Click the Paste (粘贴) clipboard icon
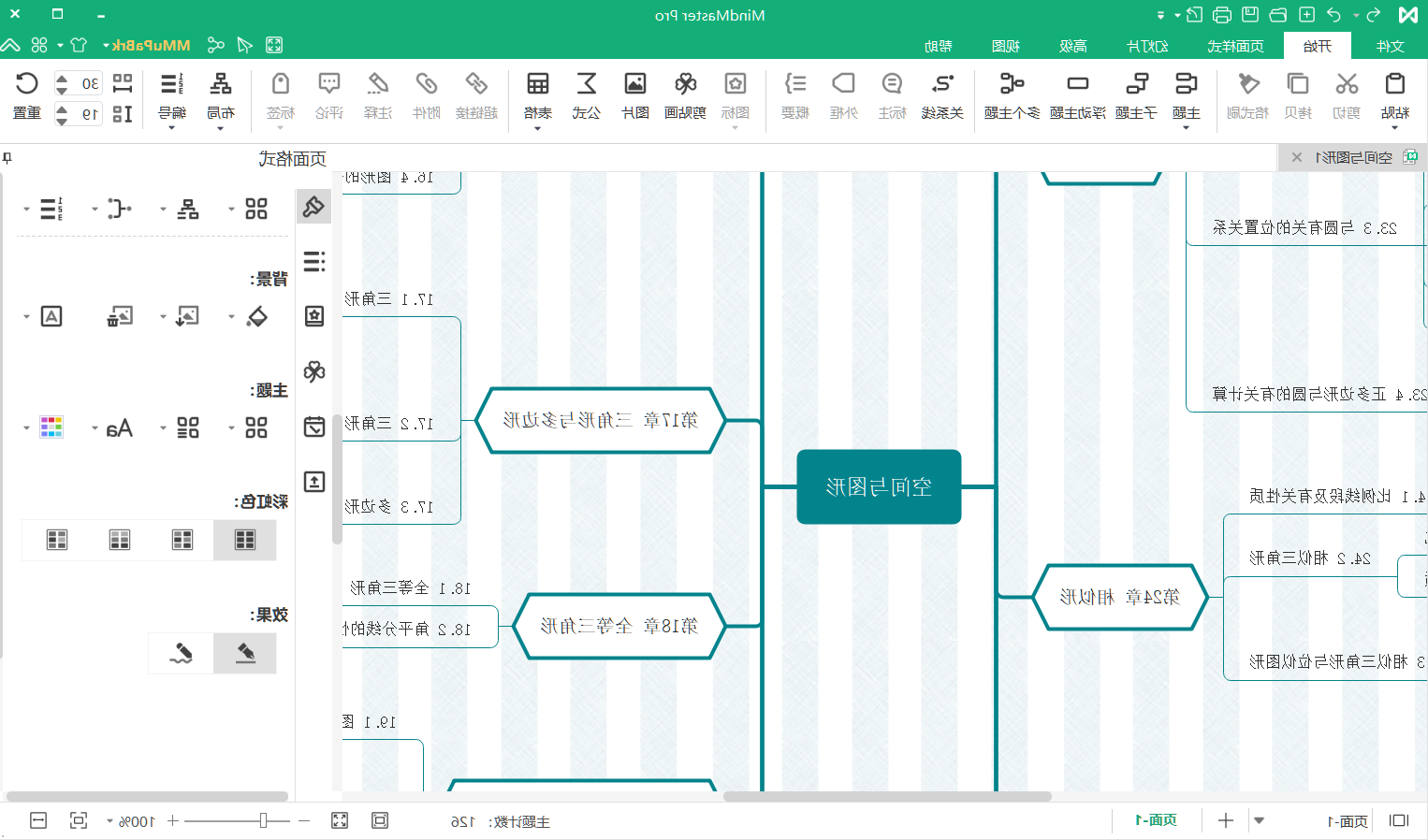Image resolution: width=1428 pixels, height=840 pixels. click(x=1394, y=84)
